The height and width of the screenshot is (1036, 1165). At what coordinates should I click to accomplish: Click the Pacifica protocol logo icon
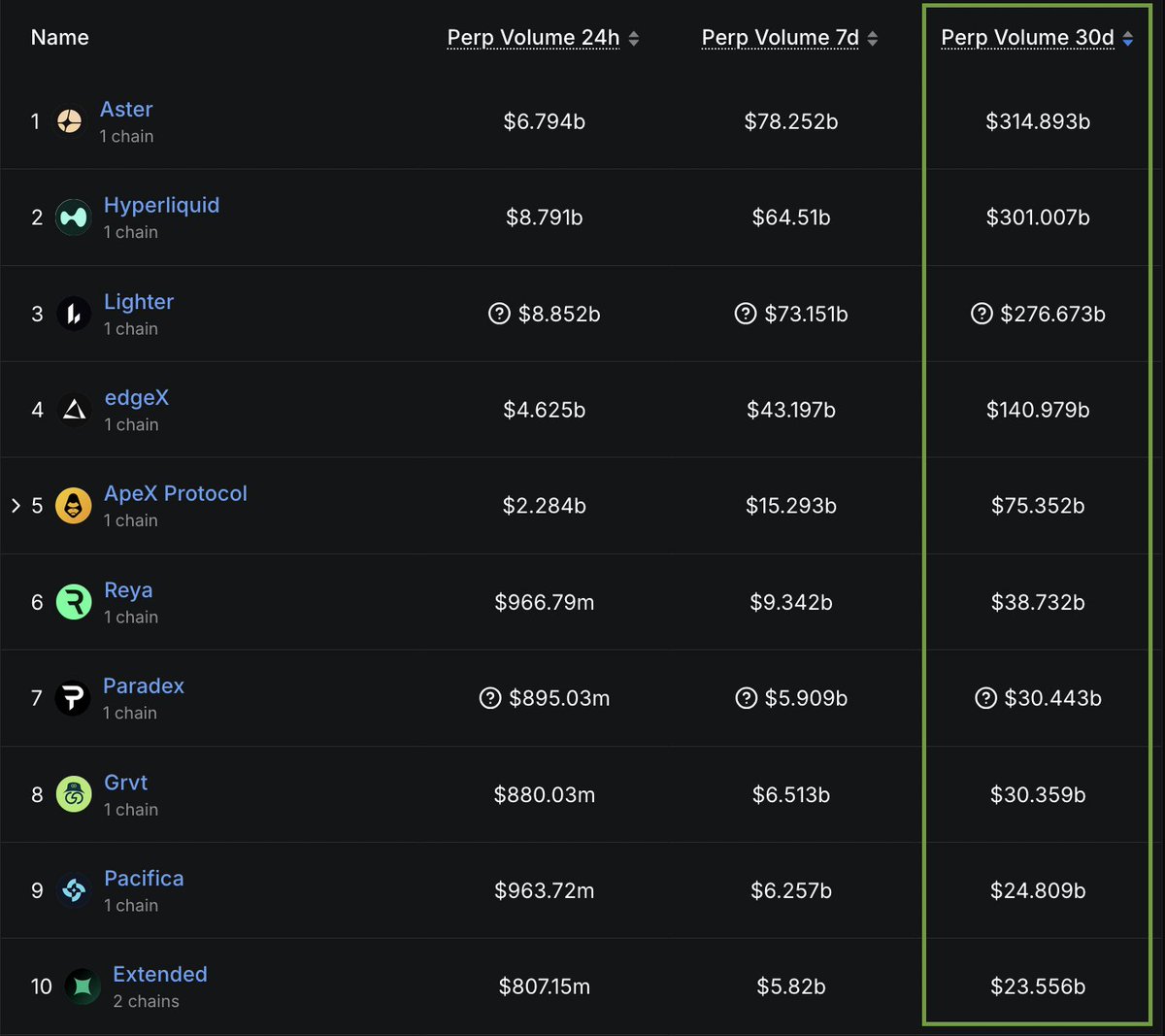pyautogui.click(x=74, y=890)
